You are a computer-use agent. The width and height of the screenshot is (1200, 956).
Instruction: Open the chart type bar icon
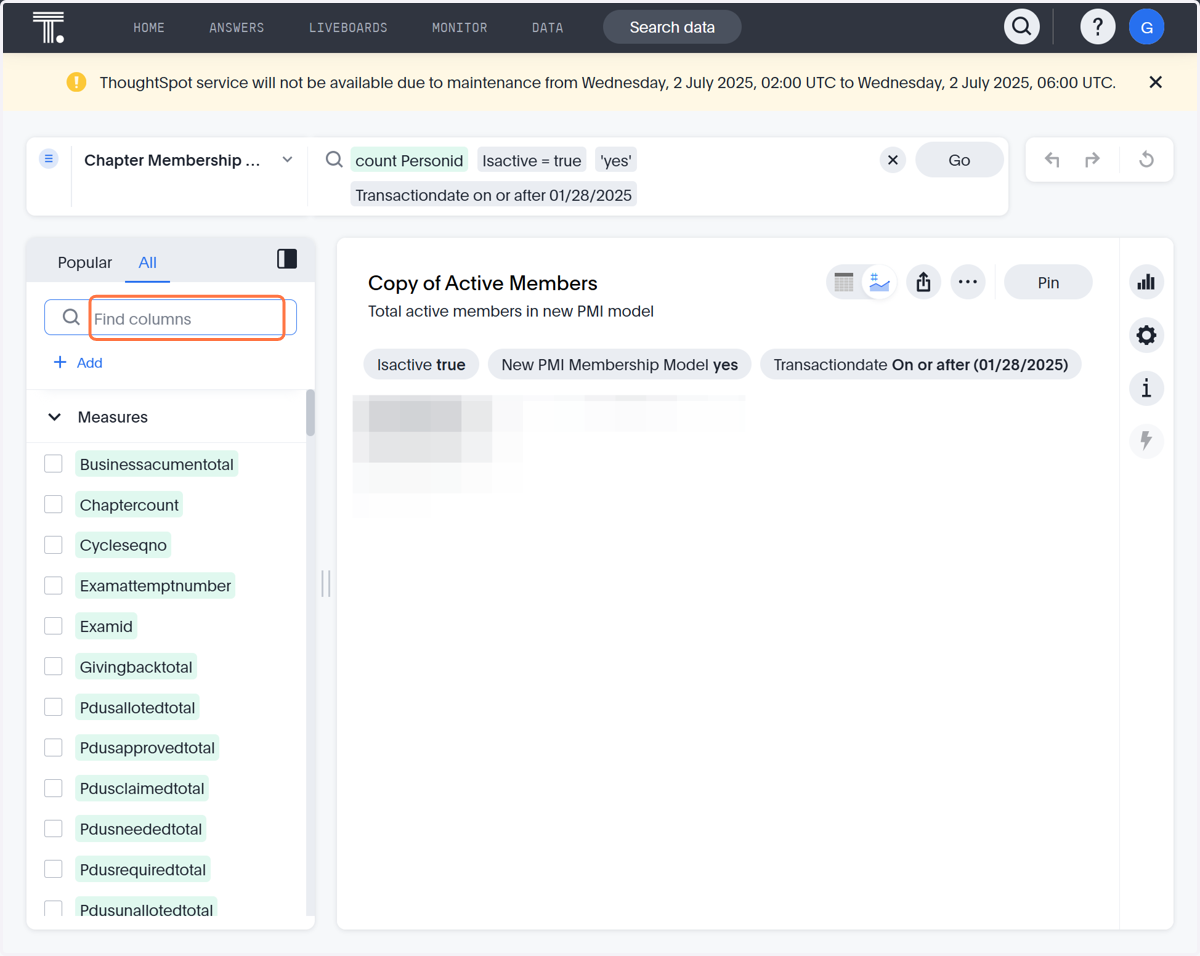click(1146, 282)
